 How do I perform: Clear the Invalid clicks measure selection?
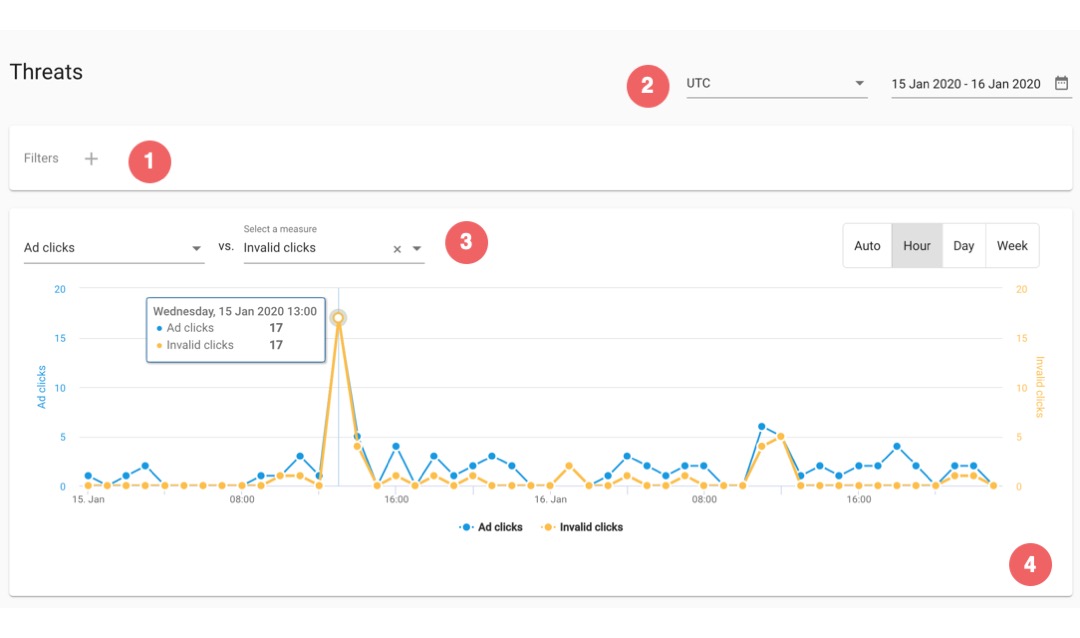click(397, 249)
